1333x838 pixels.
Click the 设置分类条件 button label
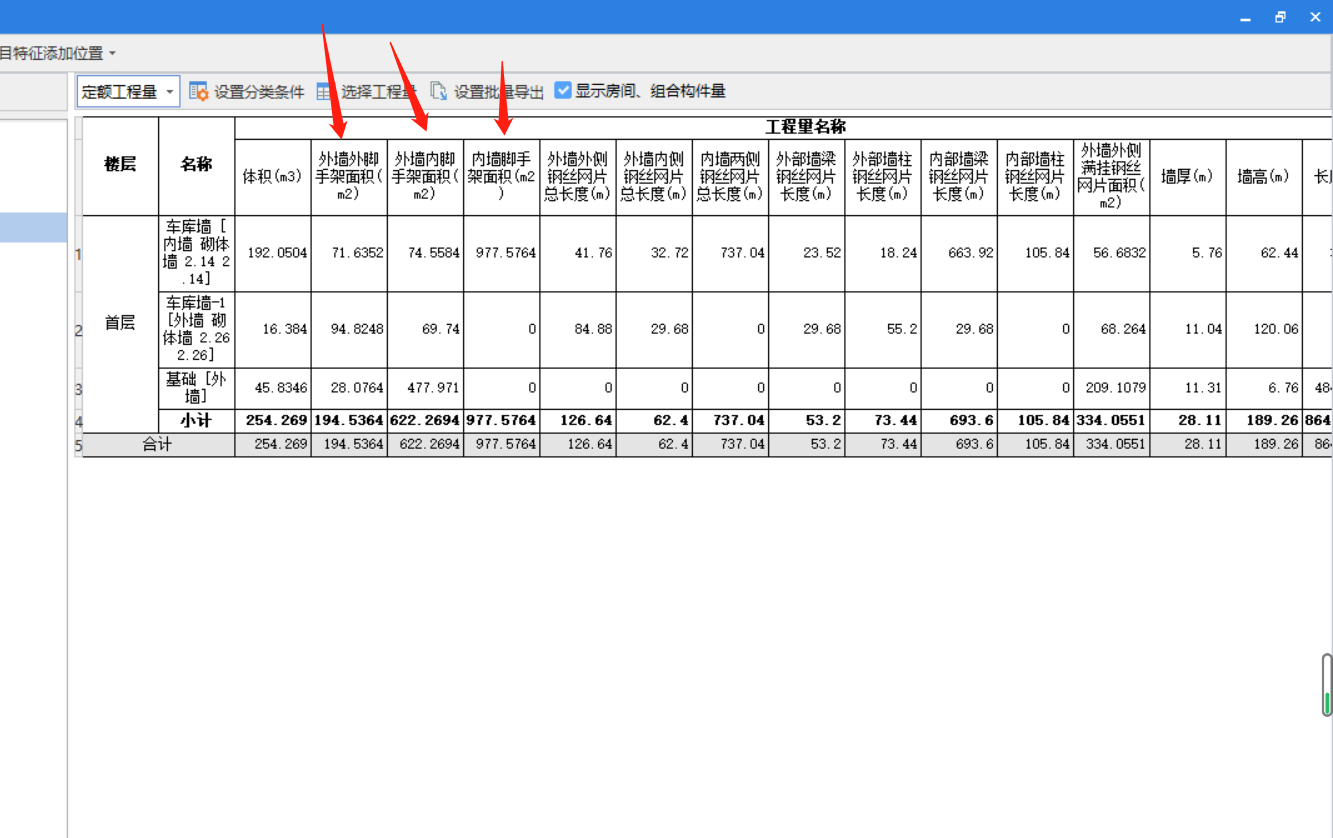coord(259,92)
